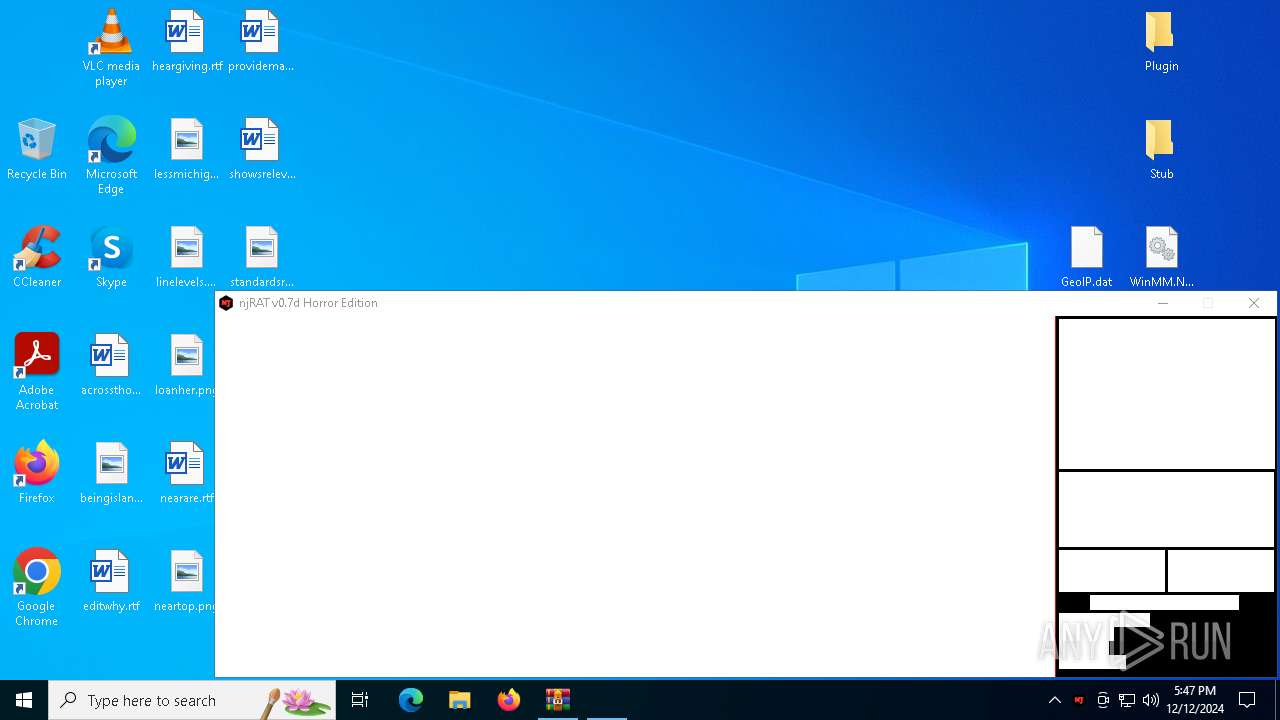The image size is (1280, 720).
Task: Minimize the njRAT window
Action: [x=1162, y=303]
